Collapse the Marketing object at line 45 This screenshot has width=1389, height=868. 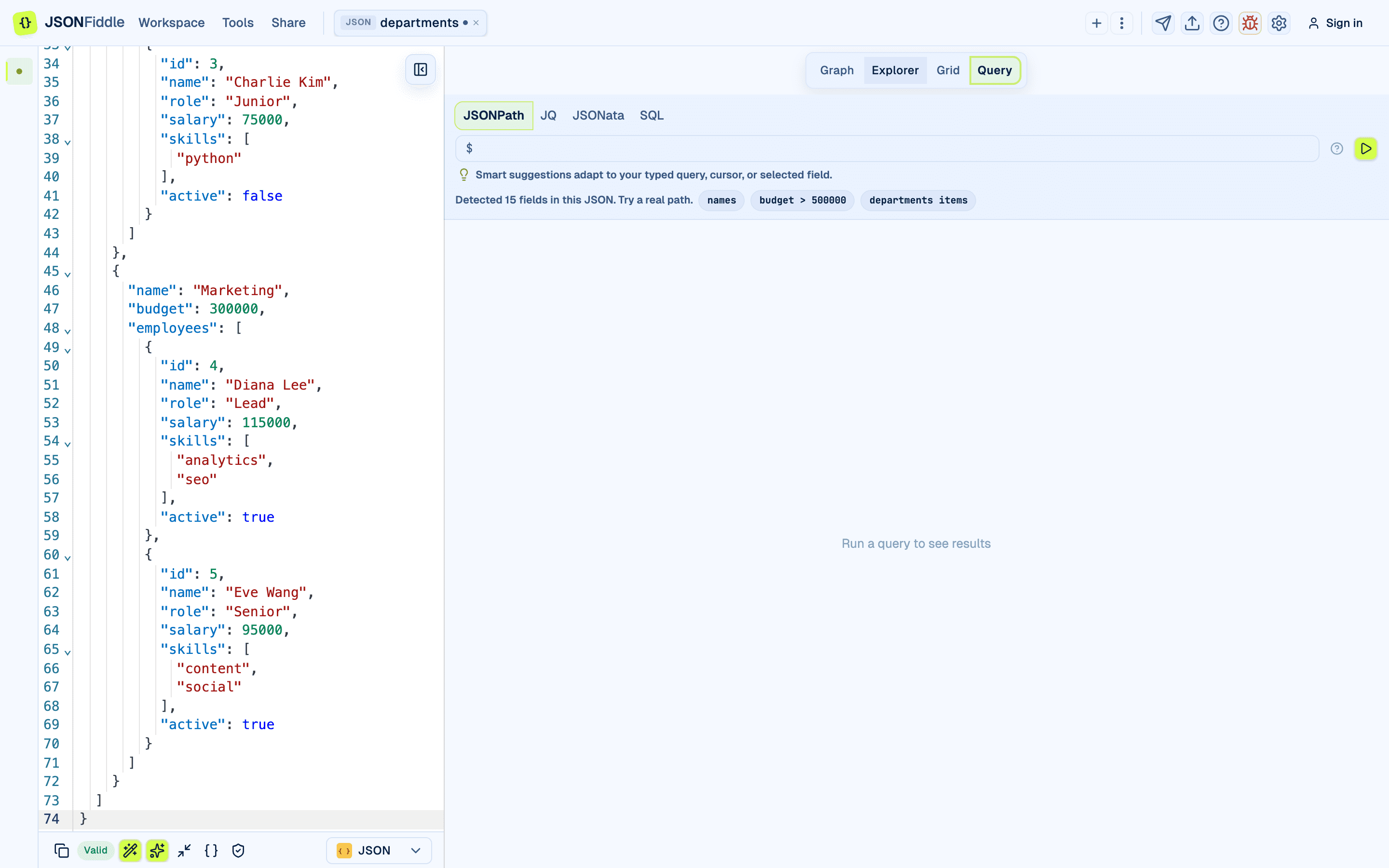[68, 274]
